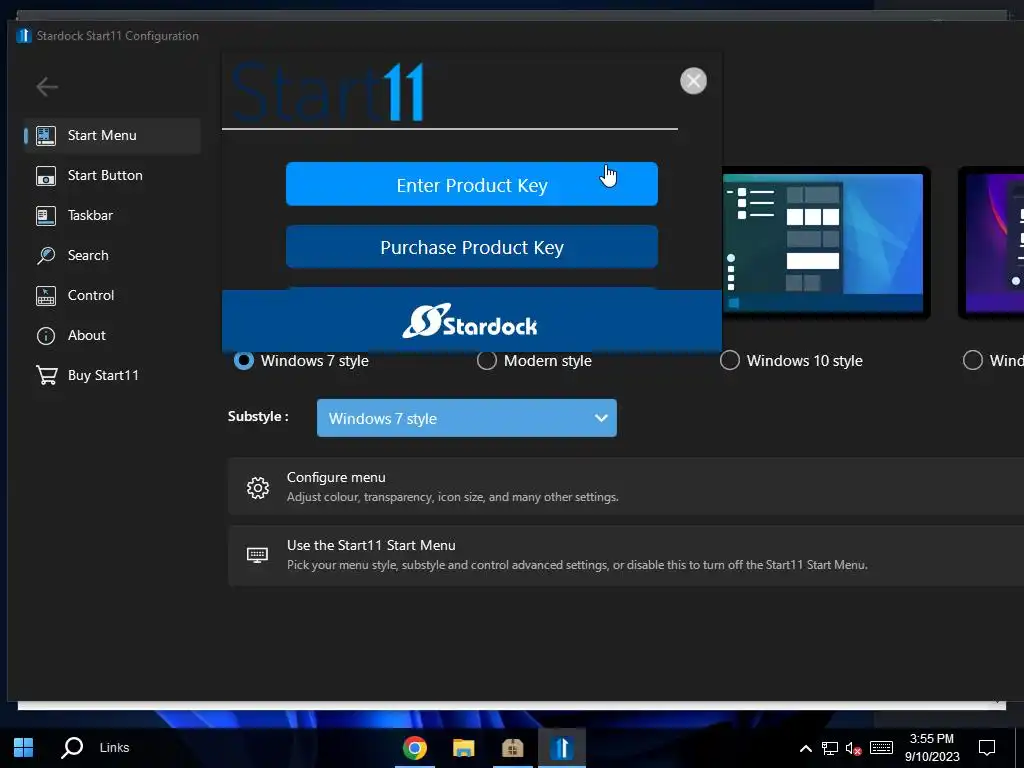Show hidden system tray icons
Screen dimensions: 1024x768
806,748
